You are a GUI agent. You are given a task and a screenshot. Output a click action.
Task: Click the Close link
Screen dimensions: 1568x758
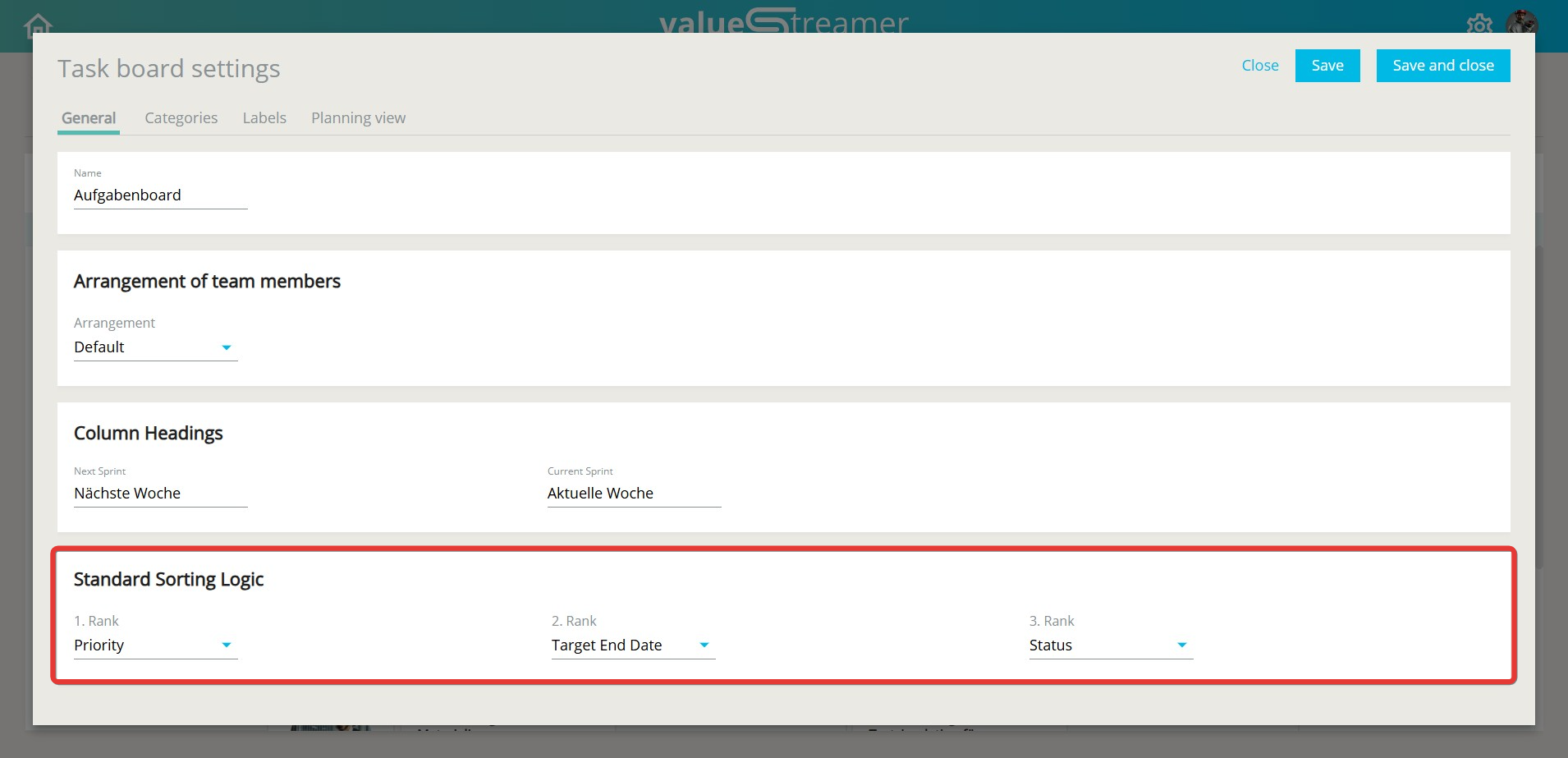[x=1259, y=66]
